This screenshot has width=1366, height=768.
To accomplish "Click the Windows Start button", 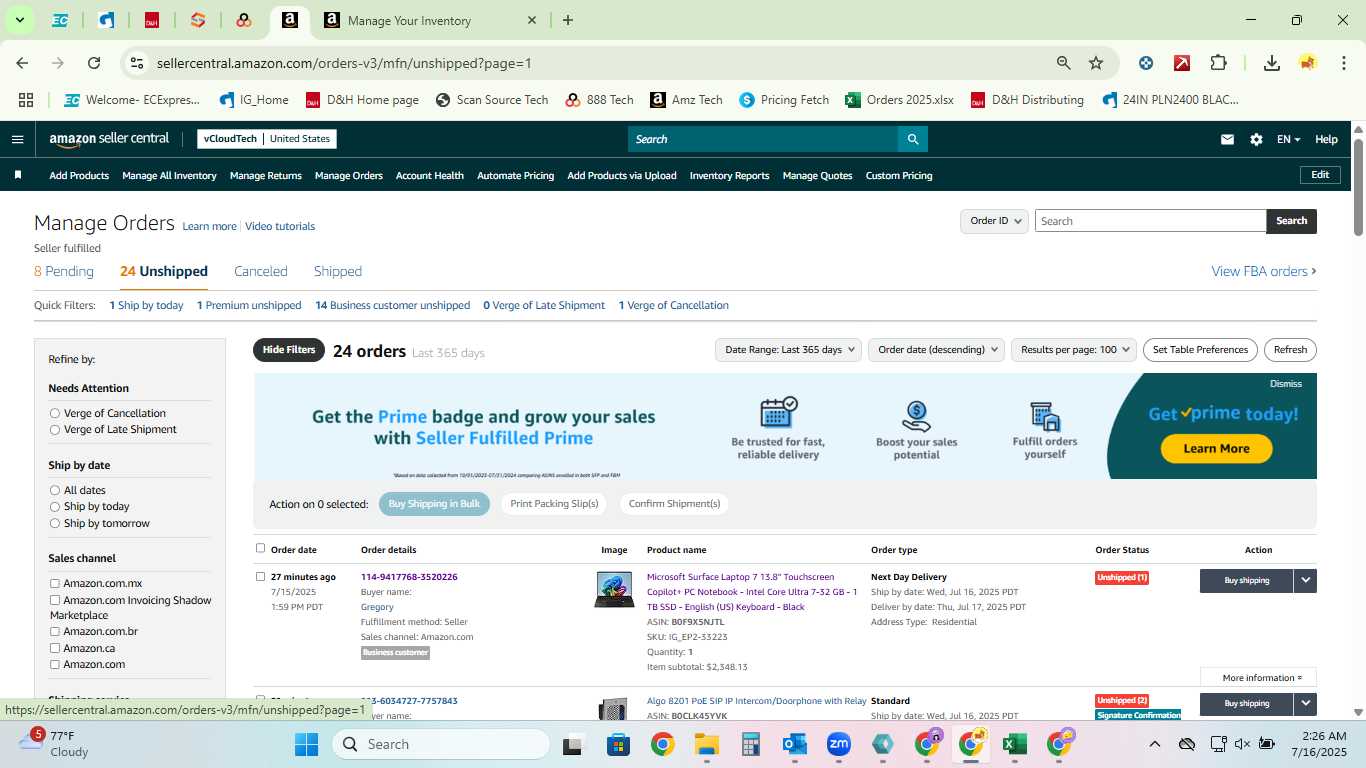I will (306, 744).
